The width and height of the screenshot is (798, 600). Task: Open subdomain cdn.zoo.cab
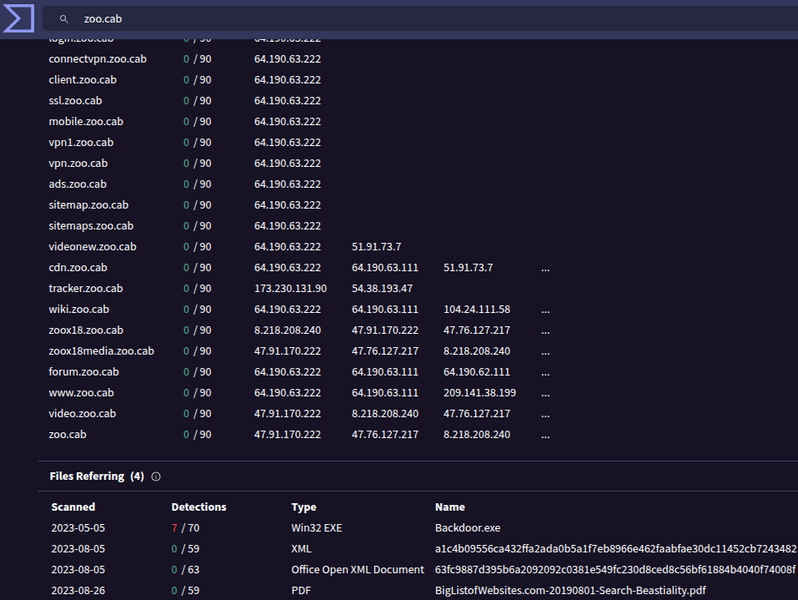point(78,268)
